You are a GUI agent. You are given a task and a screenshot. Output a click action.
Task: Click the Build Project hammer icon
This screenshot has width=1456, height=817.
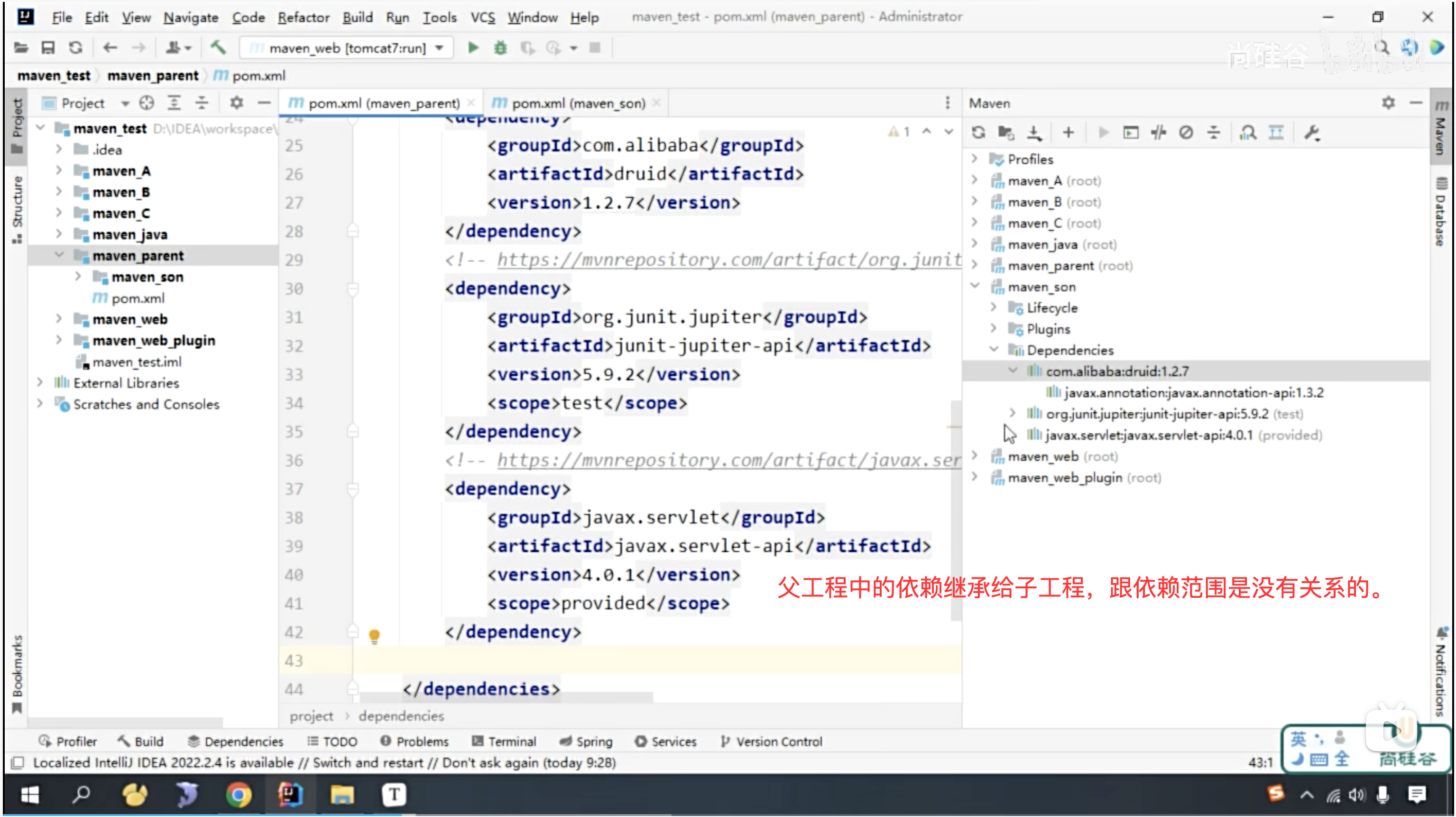click(x=218, y=48)
